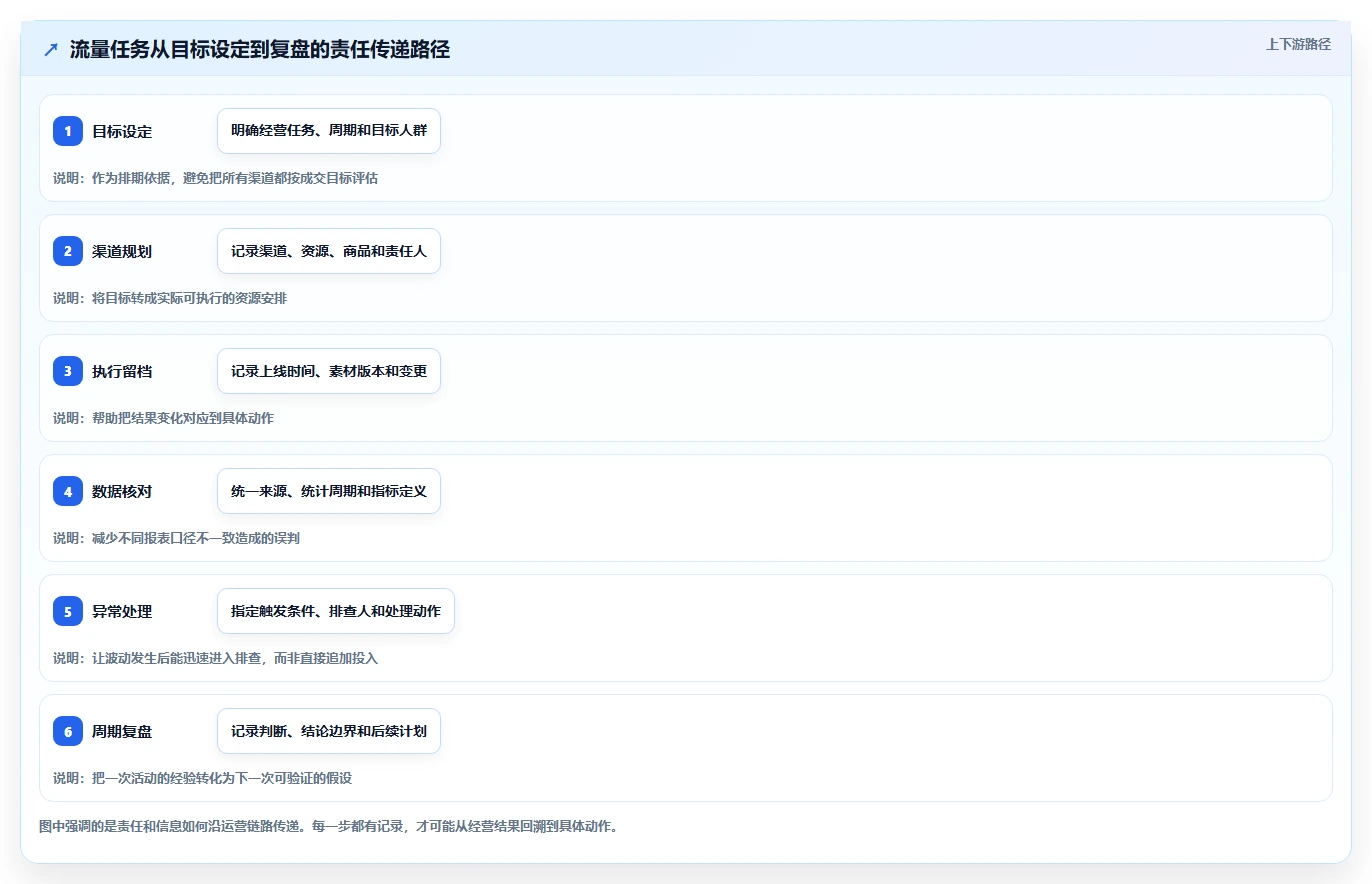Select the 明确经营任务、周期和目标人群 box
The image size is (1372, 884).
(329, 131)
